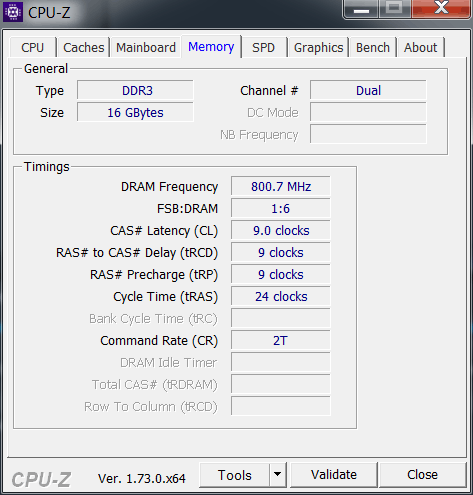This screenshot has width=473, height=495.
Task: Click the empty Total CAS# (tRDRAM) field
Action: [x=281, y=384]
